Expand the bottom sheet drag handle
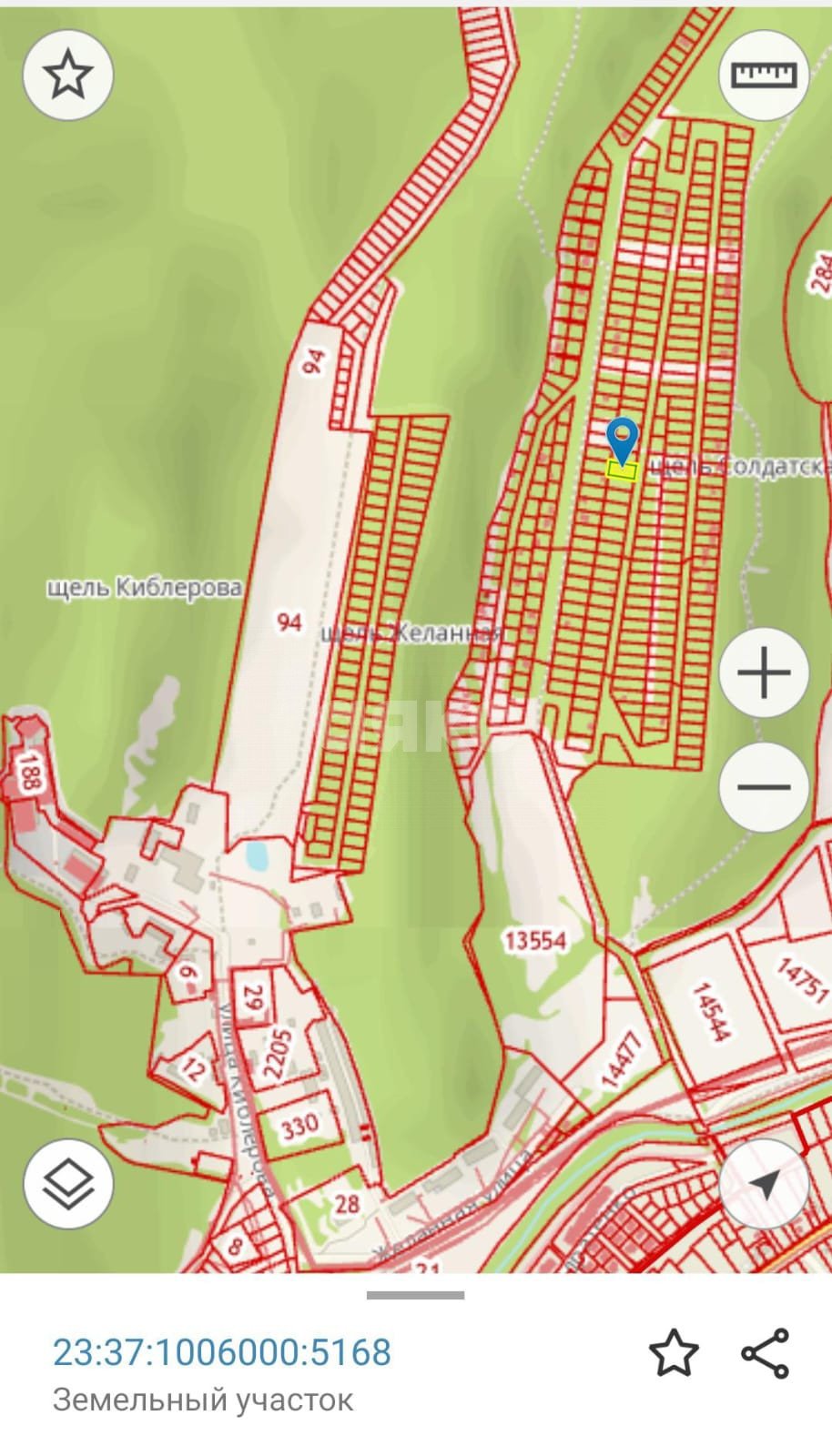Screen dimensions: 832x1456 [416, 1295]
